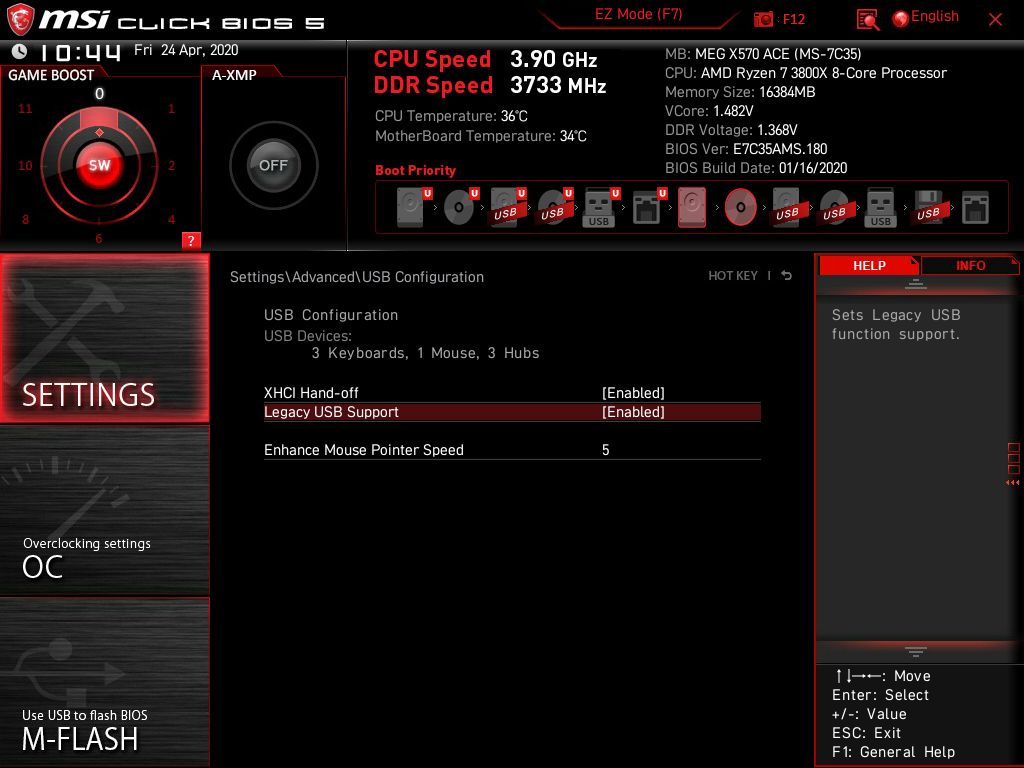Click the ESC: Exit hint
The height and width of the screenshot is (768, 1024).
[866, 733]
